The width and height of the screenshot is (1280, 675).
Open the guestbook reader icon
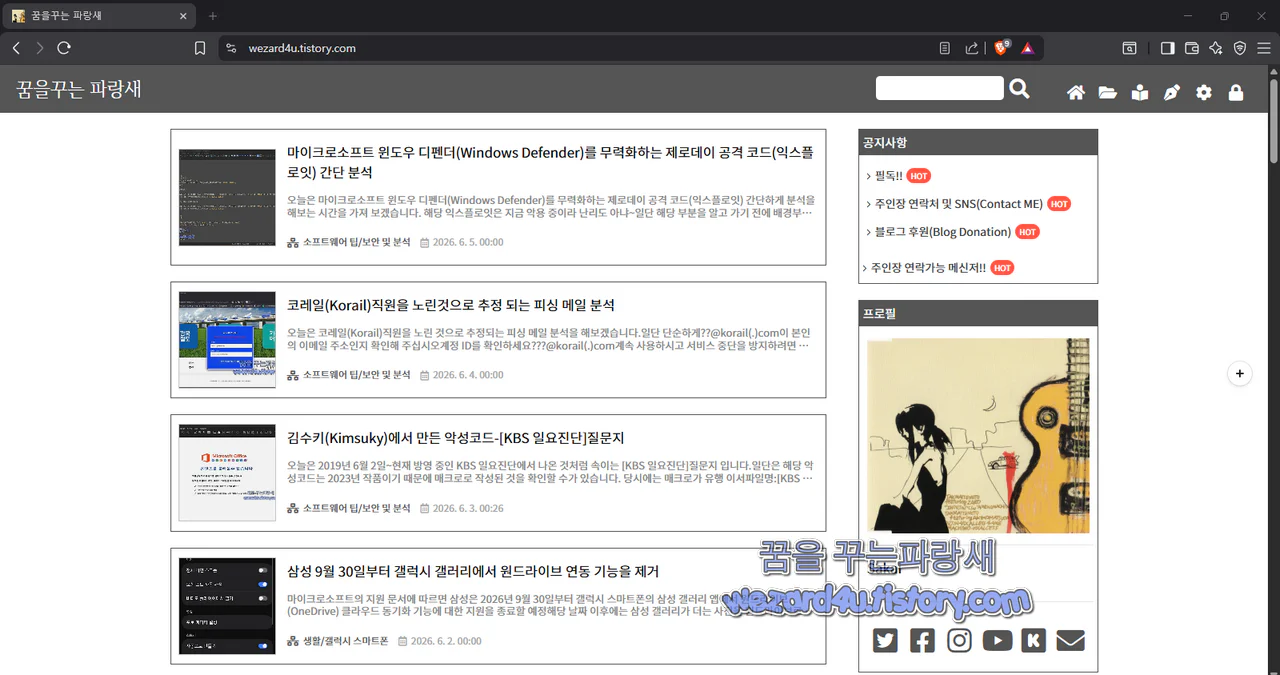tap(1140, 92)
